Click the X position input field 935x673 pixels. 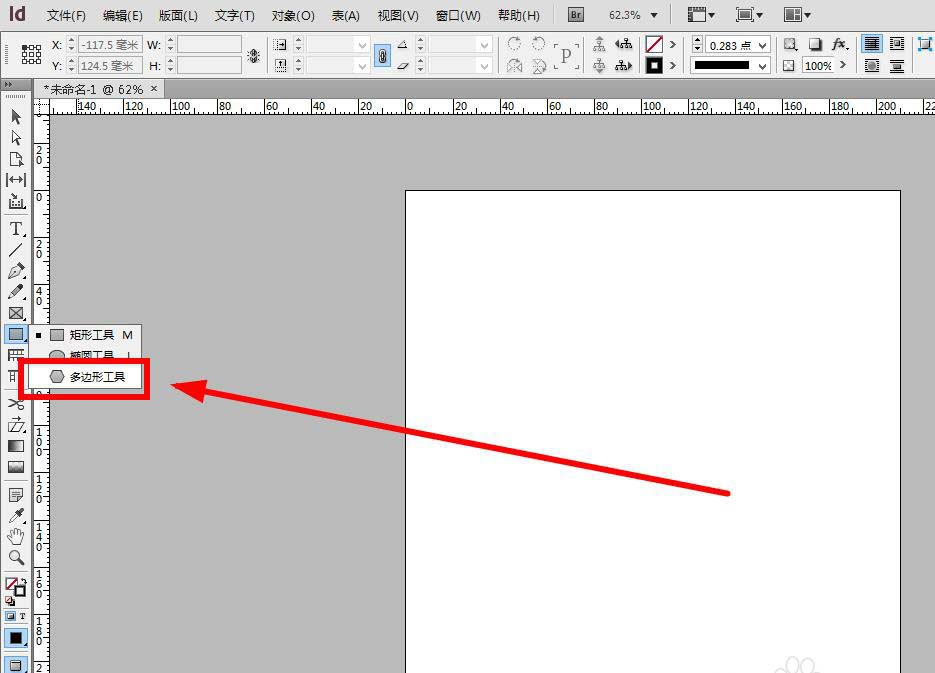(x=110, y=45)
